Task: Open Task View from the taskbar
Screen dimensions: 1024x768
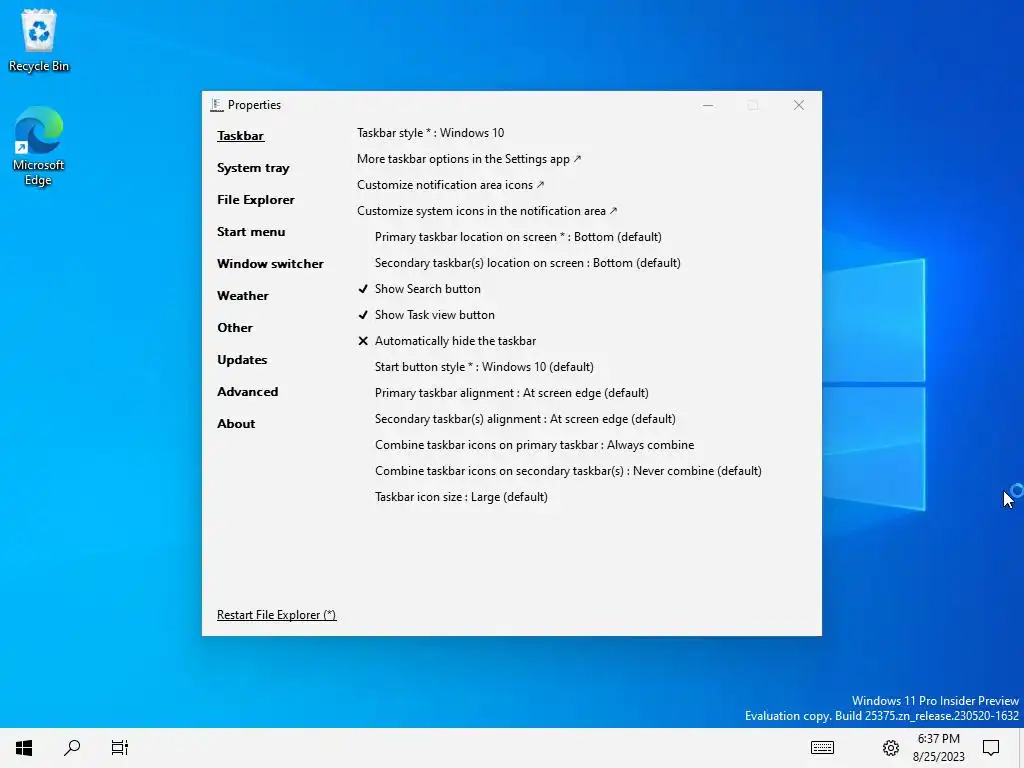Action: coord(120,748)
